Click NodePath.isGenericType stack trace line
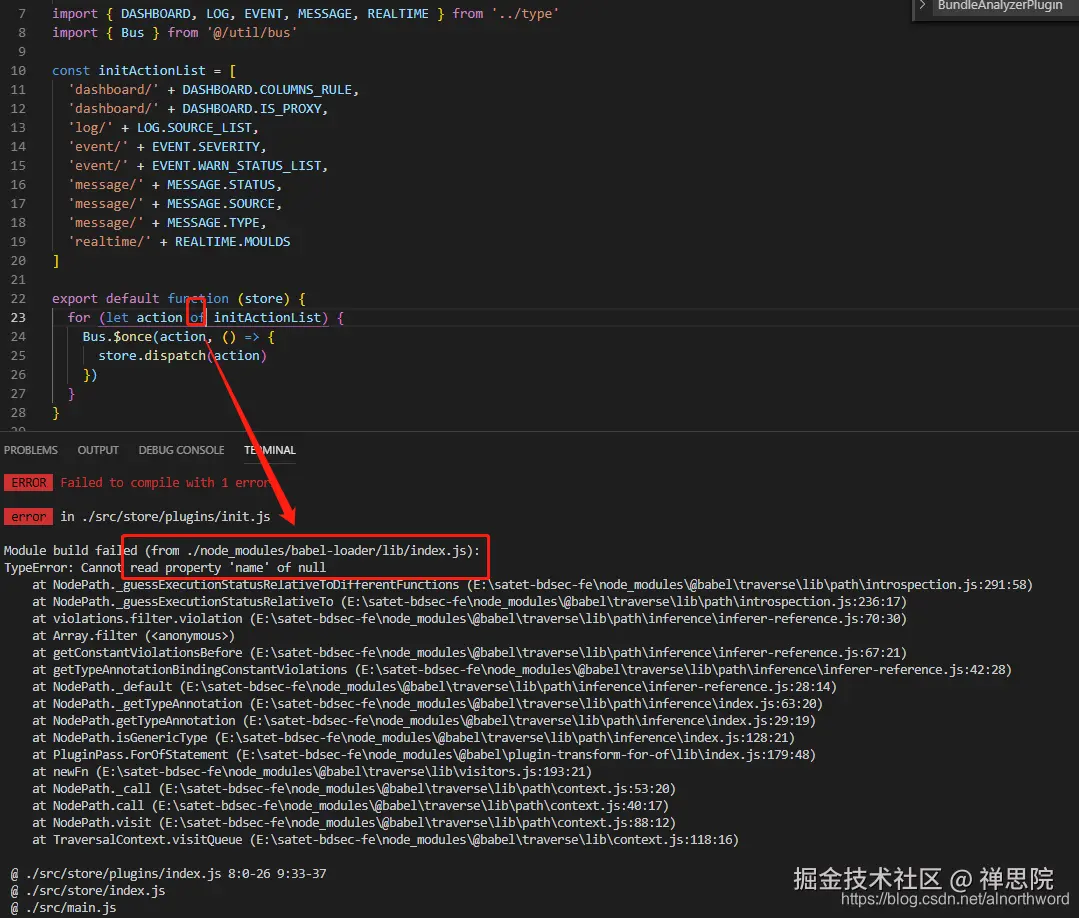The height and width of the screenshot is (918, 1079). click(413, 738)
